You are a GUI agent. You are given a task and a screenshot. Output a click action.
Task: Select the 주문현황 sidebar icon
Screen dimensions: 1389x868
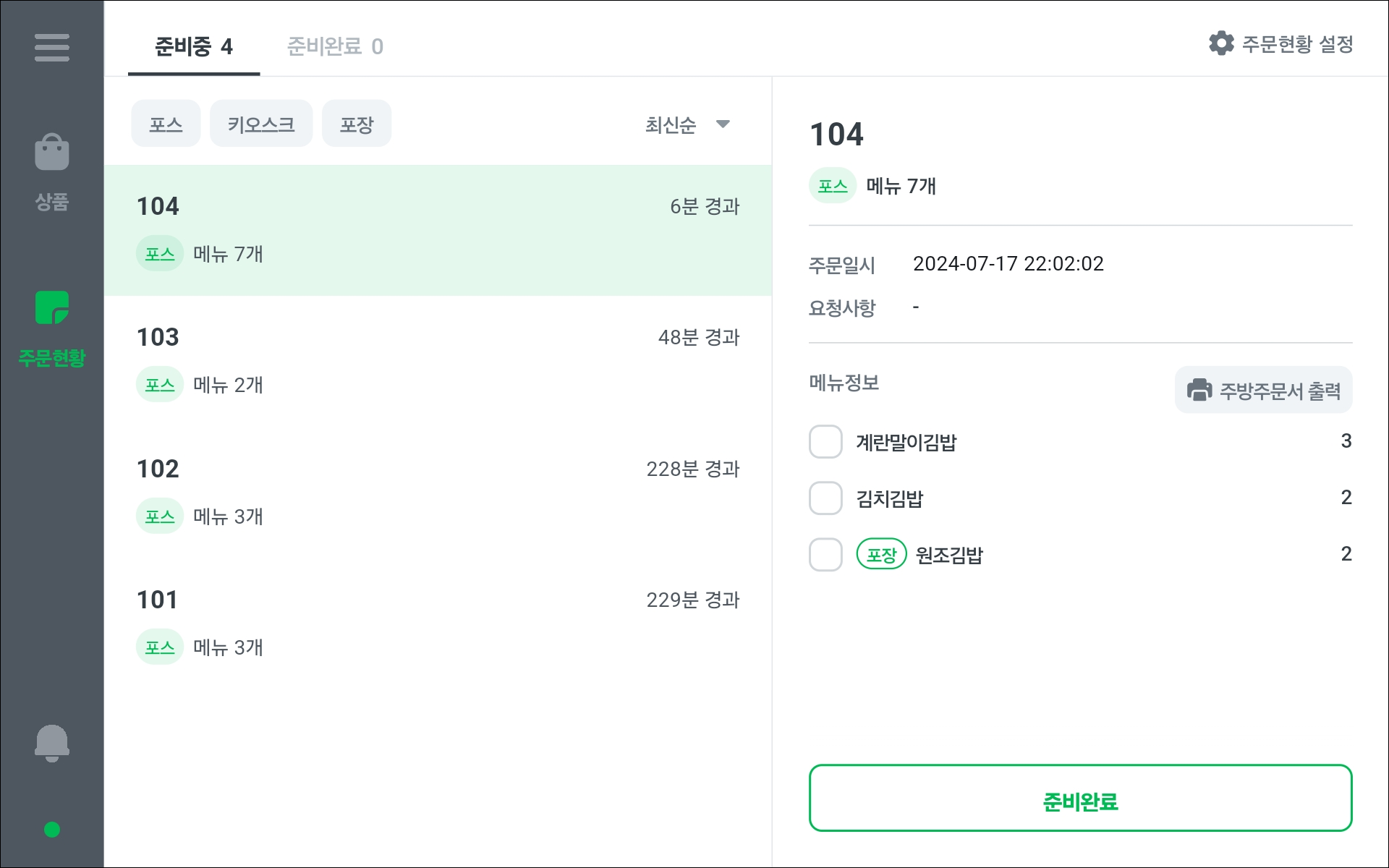point(51,309)
